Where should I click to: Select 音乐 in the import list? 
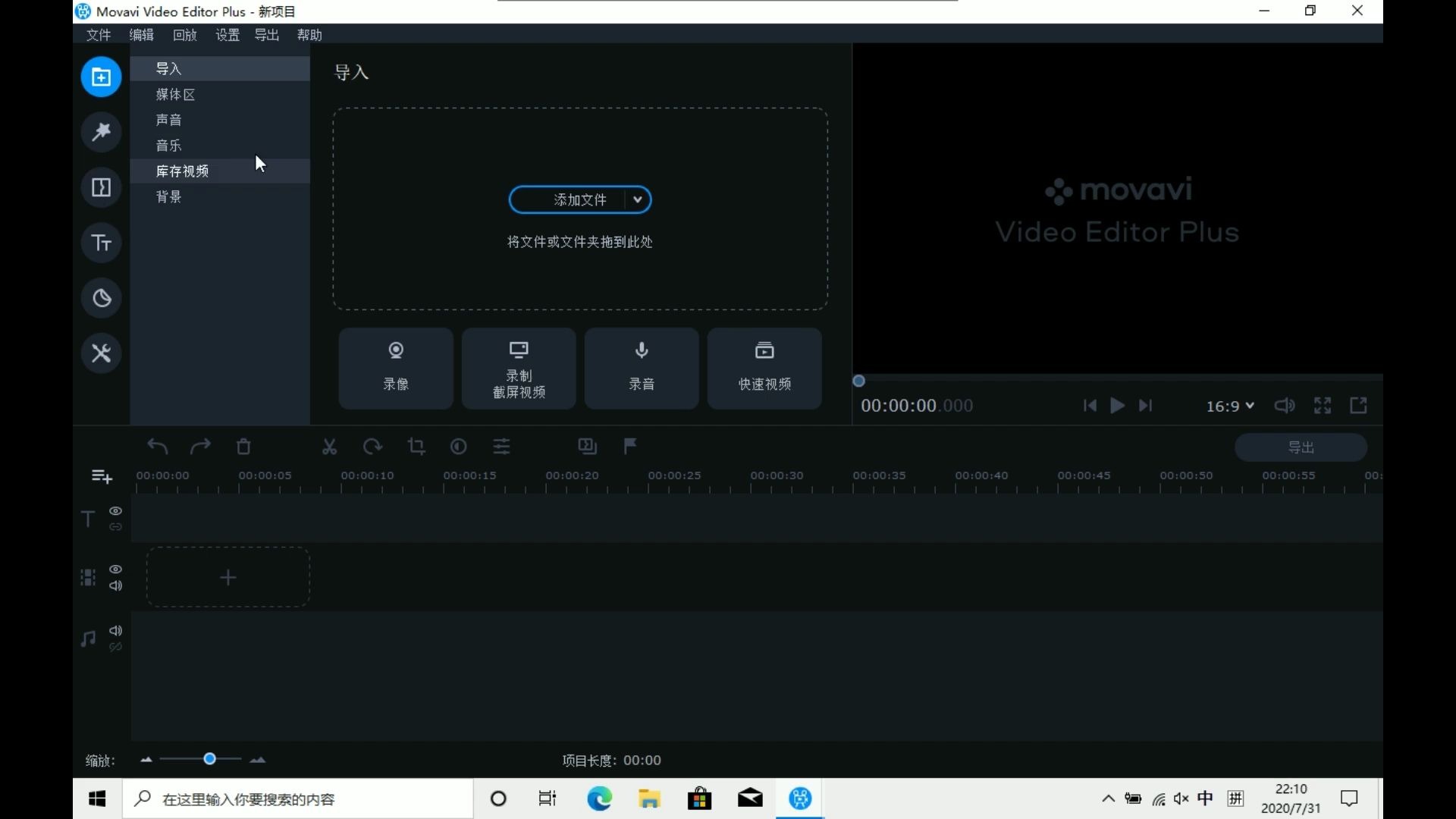[x=220, y=146]
